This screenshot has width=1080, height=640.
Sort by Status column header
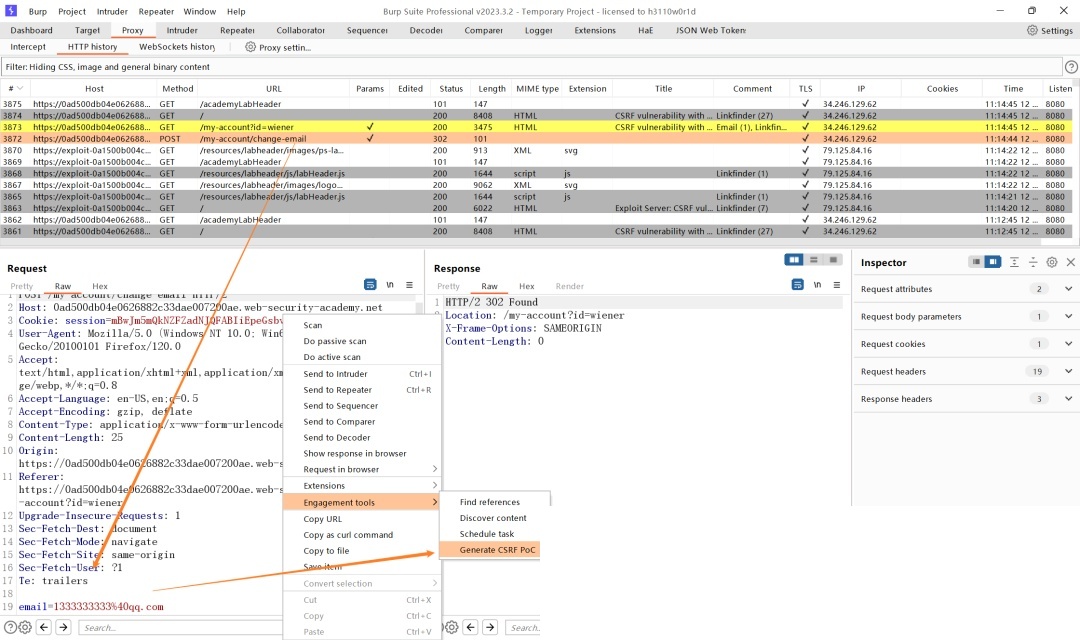(x=451, y=88)
